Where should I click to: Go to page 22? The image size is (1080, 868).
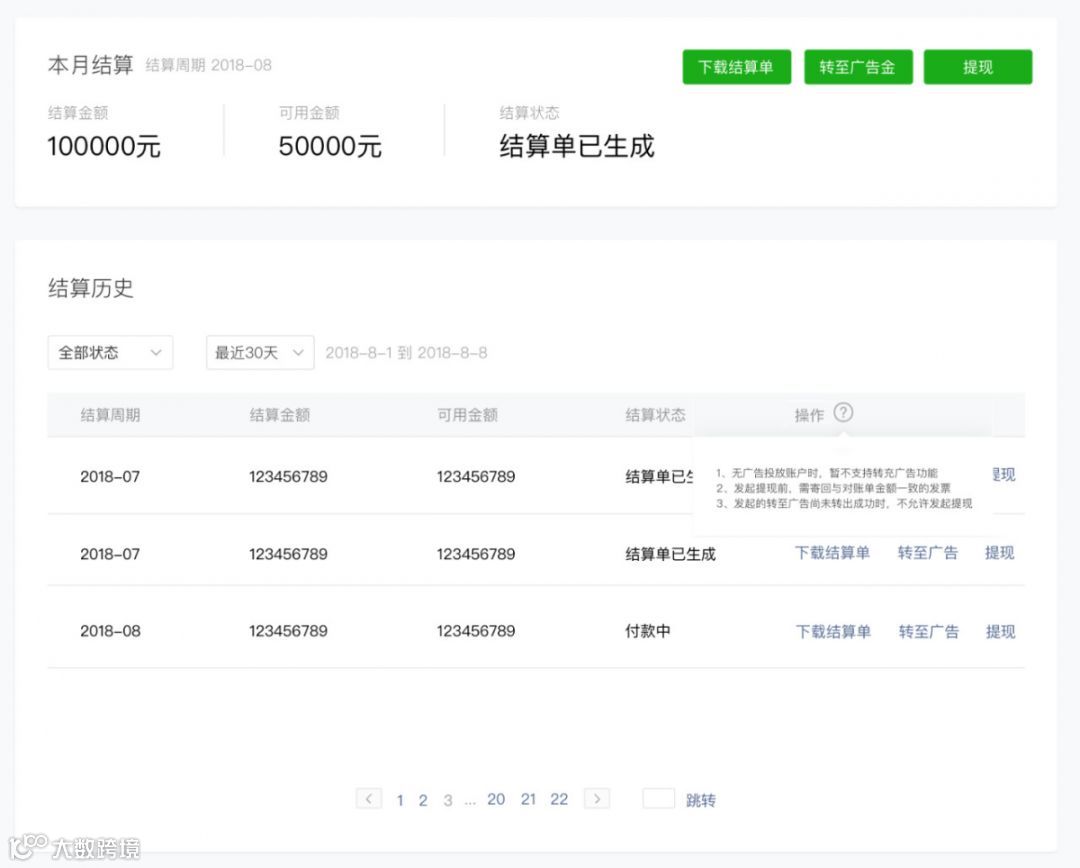coord(559,799)
